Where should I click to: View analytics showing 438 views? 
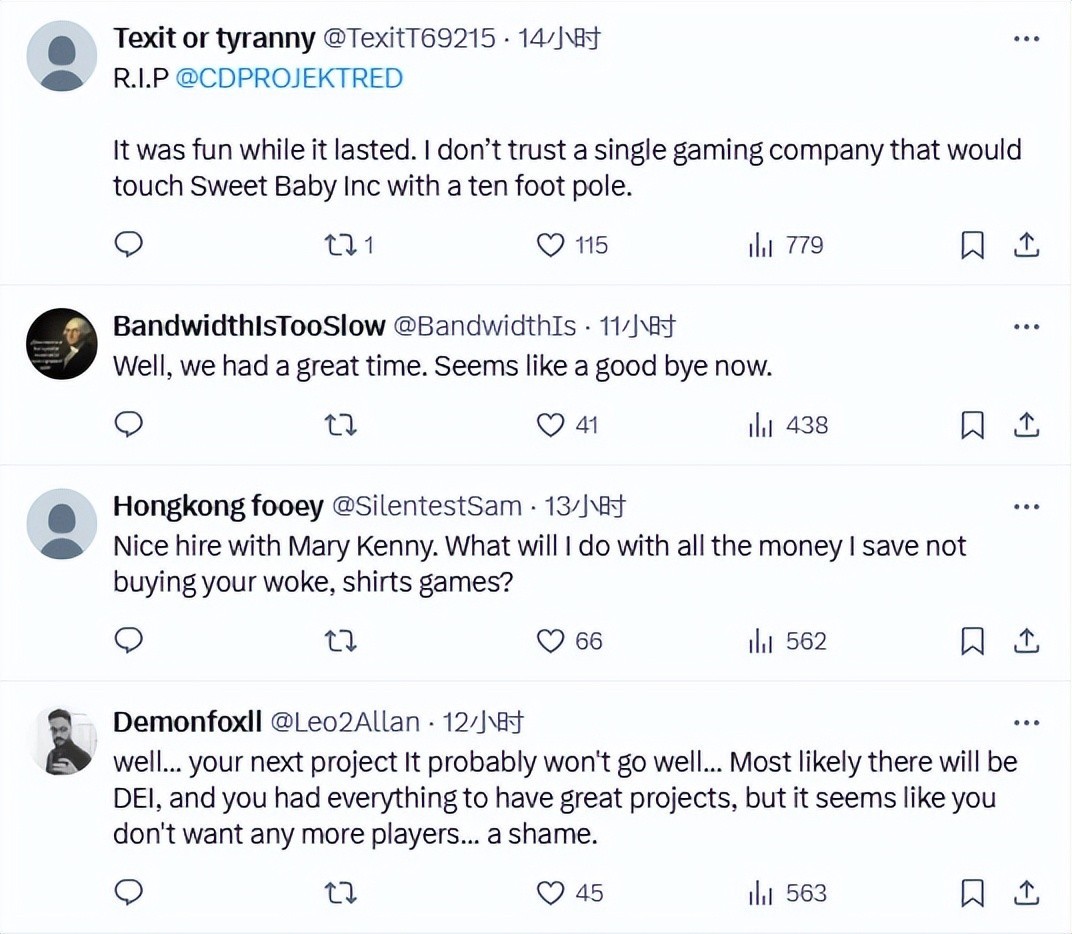click(788, 425)
